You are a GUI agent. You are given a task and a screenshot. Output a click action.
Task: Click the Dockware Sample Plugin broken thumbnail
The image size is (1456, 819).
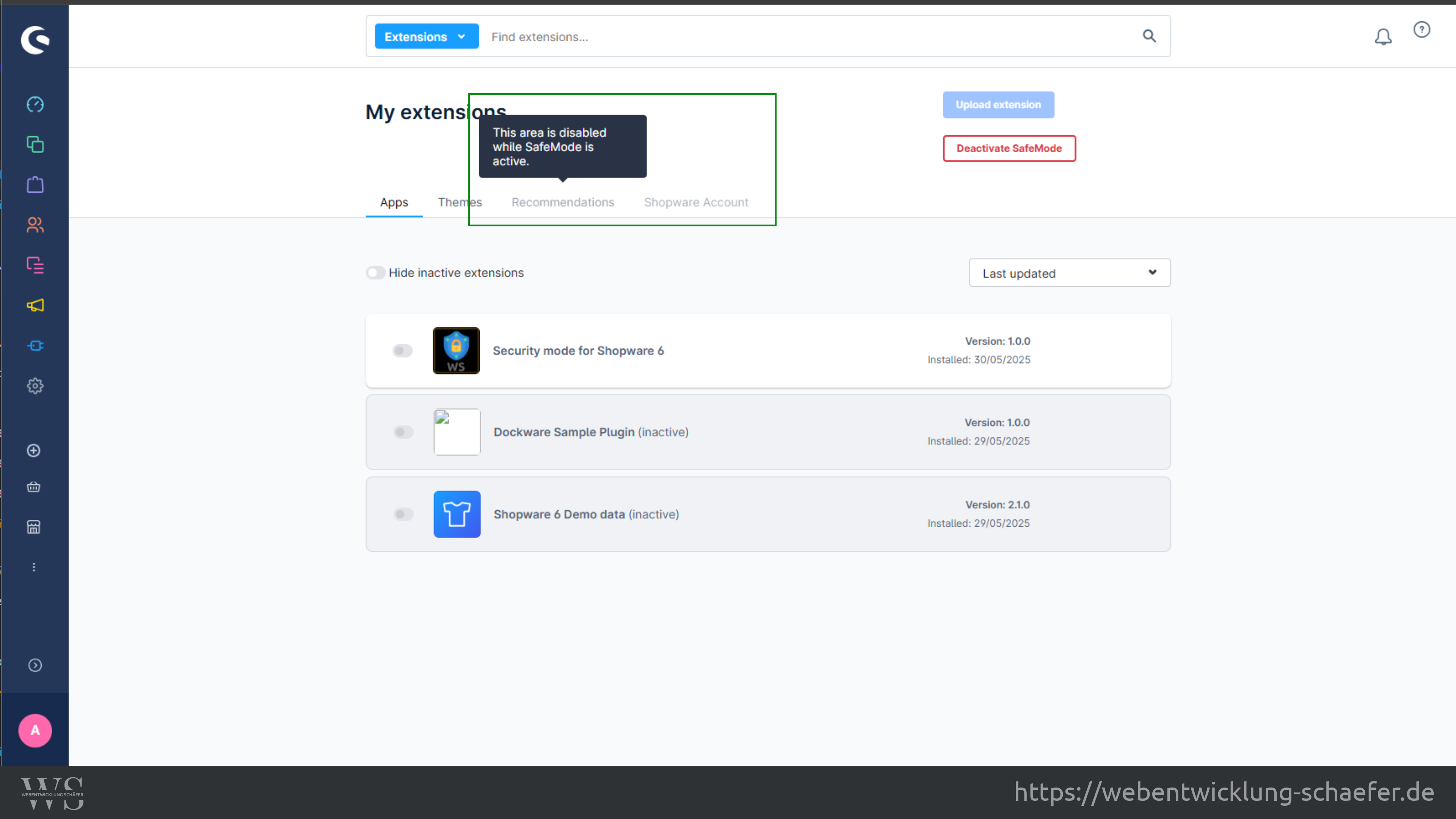coord(457,432)
